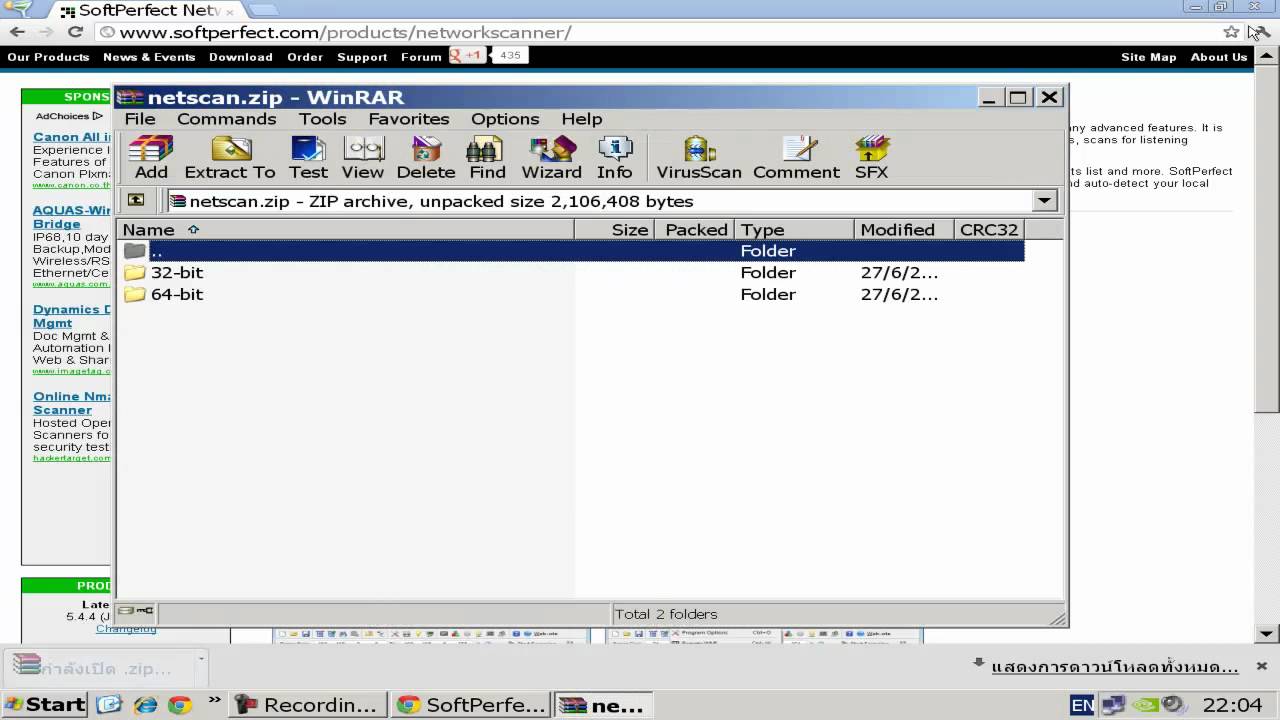The width and height of the screenshot is (1280, 720).
Task: Sort by the CRC32 column header
Action: [989, 230]
